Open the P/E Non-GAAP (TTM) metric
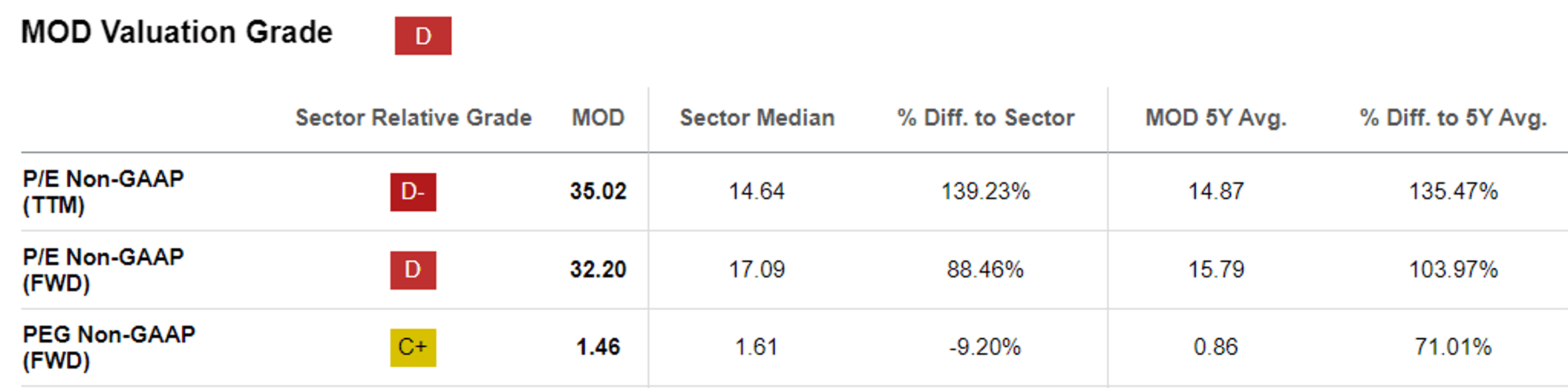Viewport: 1568px width, 388px height. pos(103,191)
